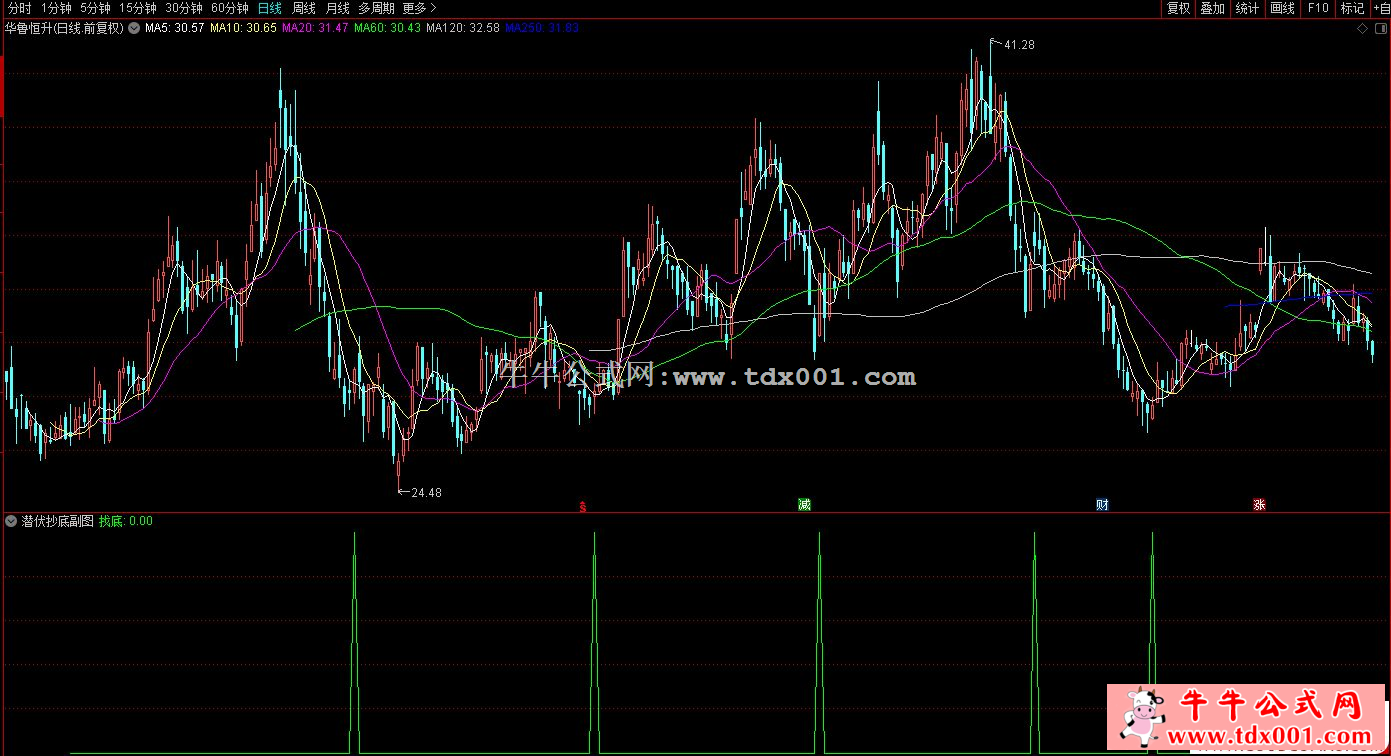
Task: Click the diamond icon at top right
Action: pyautogui.click(x=1362, y=28)
